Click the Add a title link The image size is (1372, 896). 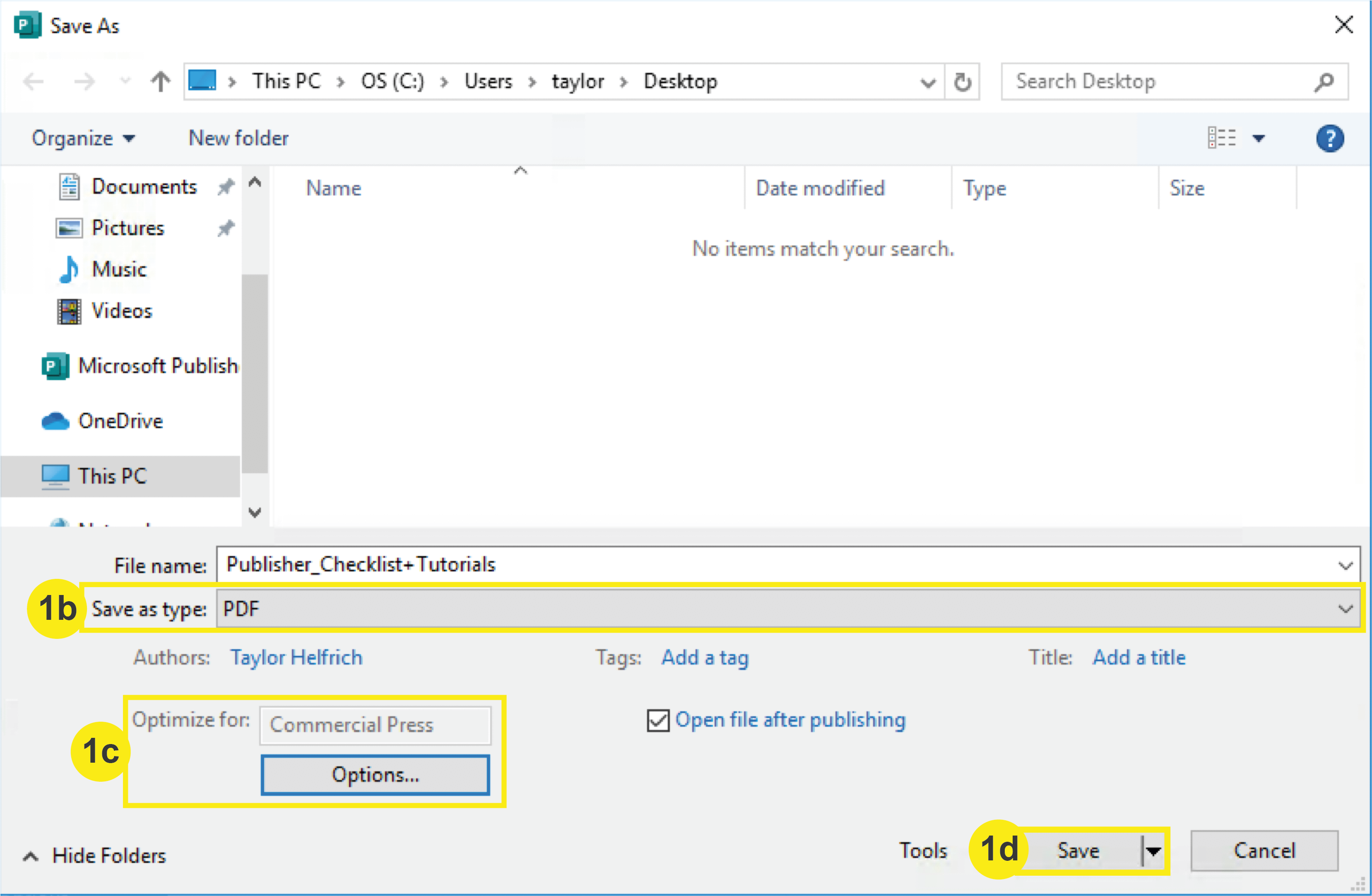point(1139,658)
